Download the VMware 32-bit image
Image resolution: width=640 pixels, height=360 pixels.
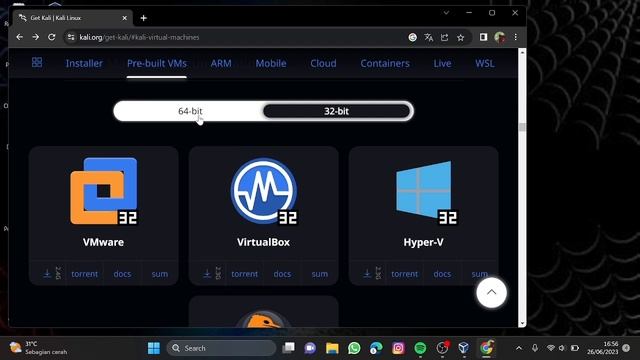pyautogui.click(x=47, y=273)
